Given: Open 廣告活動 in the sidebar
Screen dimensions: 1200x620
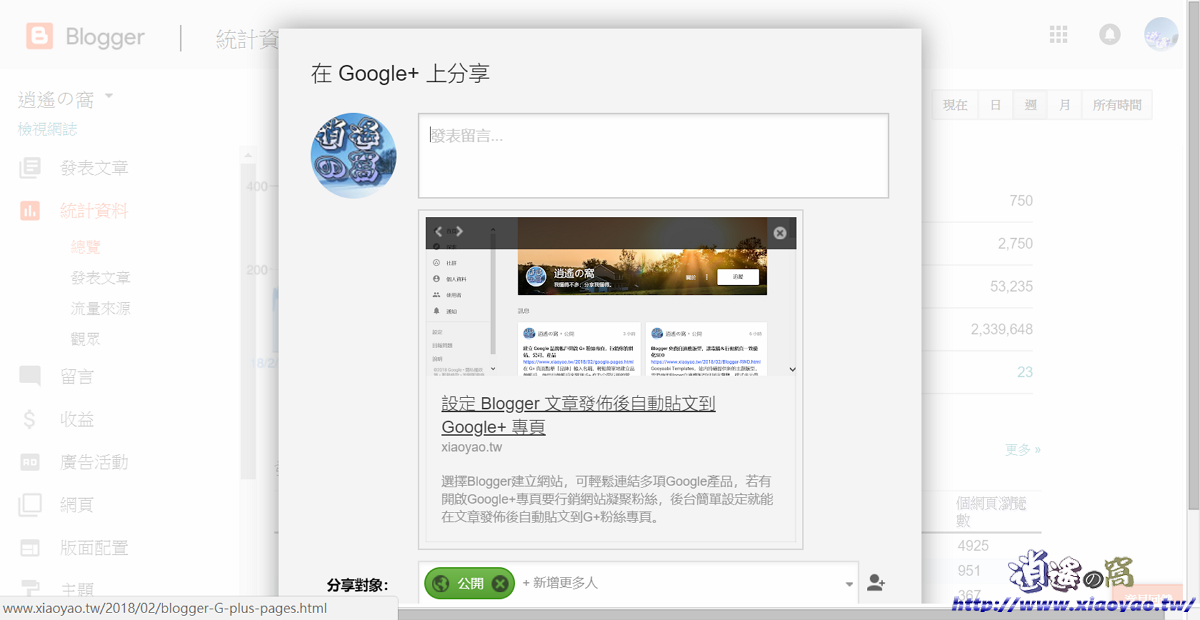Looking at the screenshot, I should point(94,462).
